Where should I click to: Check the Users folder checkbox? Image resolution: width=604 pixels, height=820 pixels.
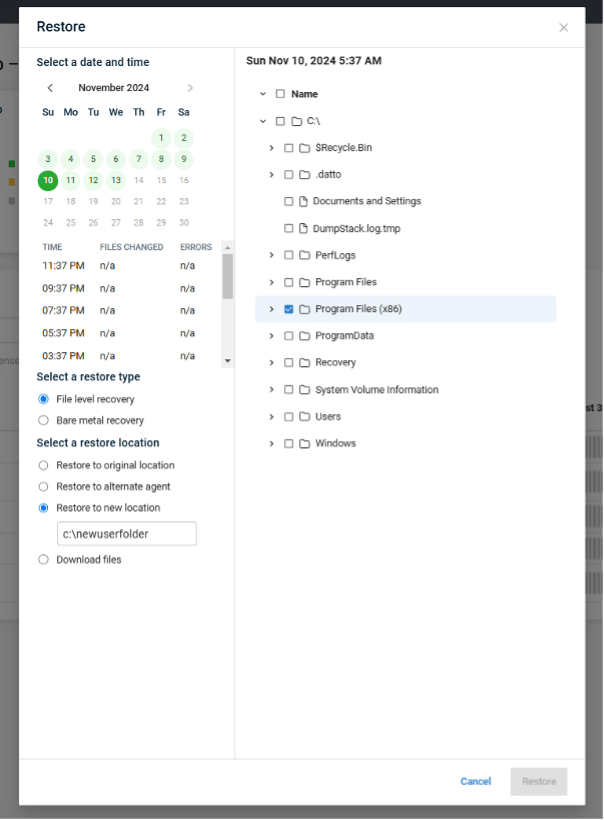(289, 417)
